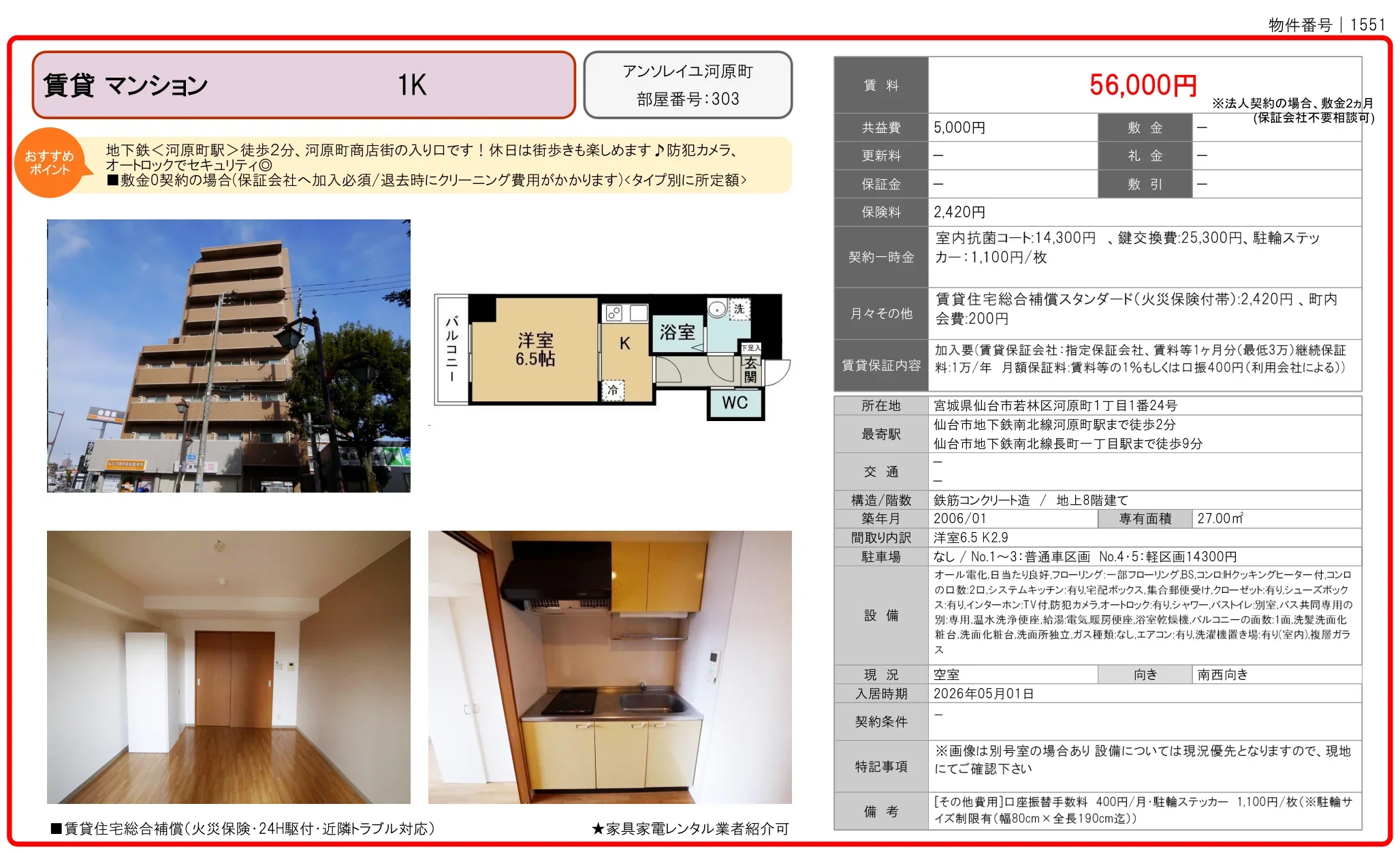Image resolution: width=1400 pixels, height=853 pixels.
Task: Click the rent amount 56,000円
Action: (1143, 85)
